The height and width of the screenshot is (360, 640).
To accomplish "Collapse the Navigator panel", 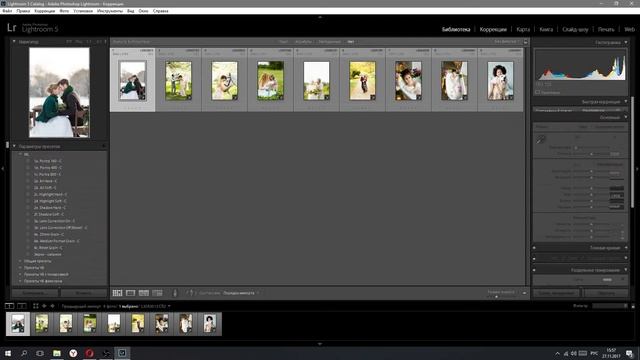I will point(14,42).
